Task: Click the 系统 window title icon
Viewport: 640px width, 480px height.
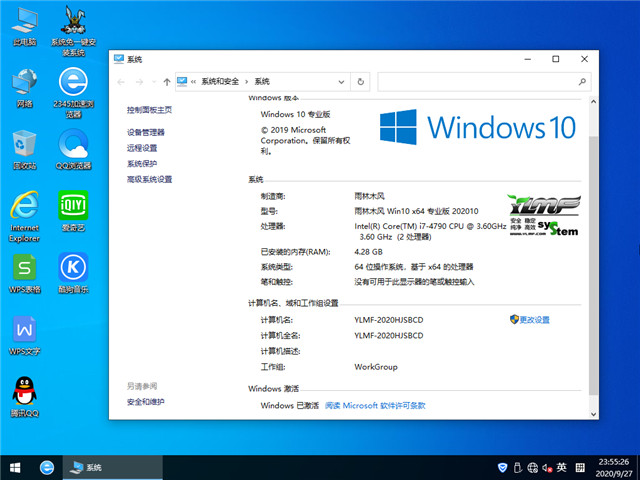Action: tap(118, 59)
